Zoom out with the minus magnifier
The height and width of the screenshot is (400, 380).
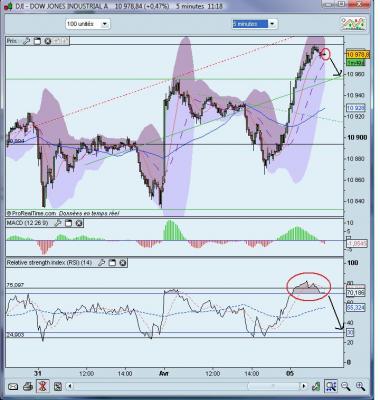346,387
